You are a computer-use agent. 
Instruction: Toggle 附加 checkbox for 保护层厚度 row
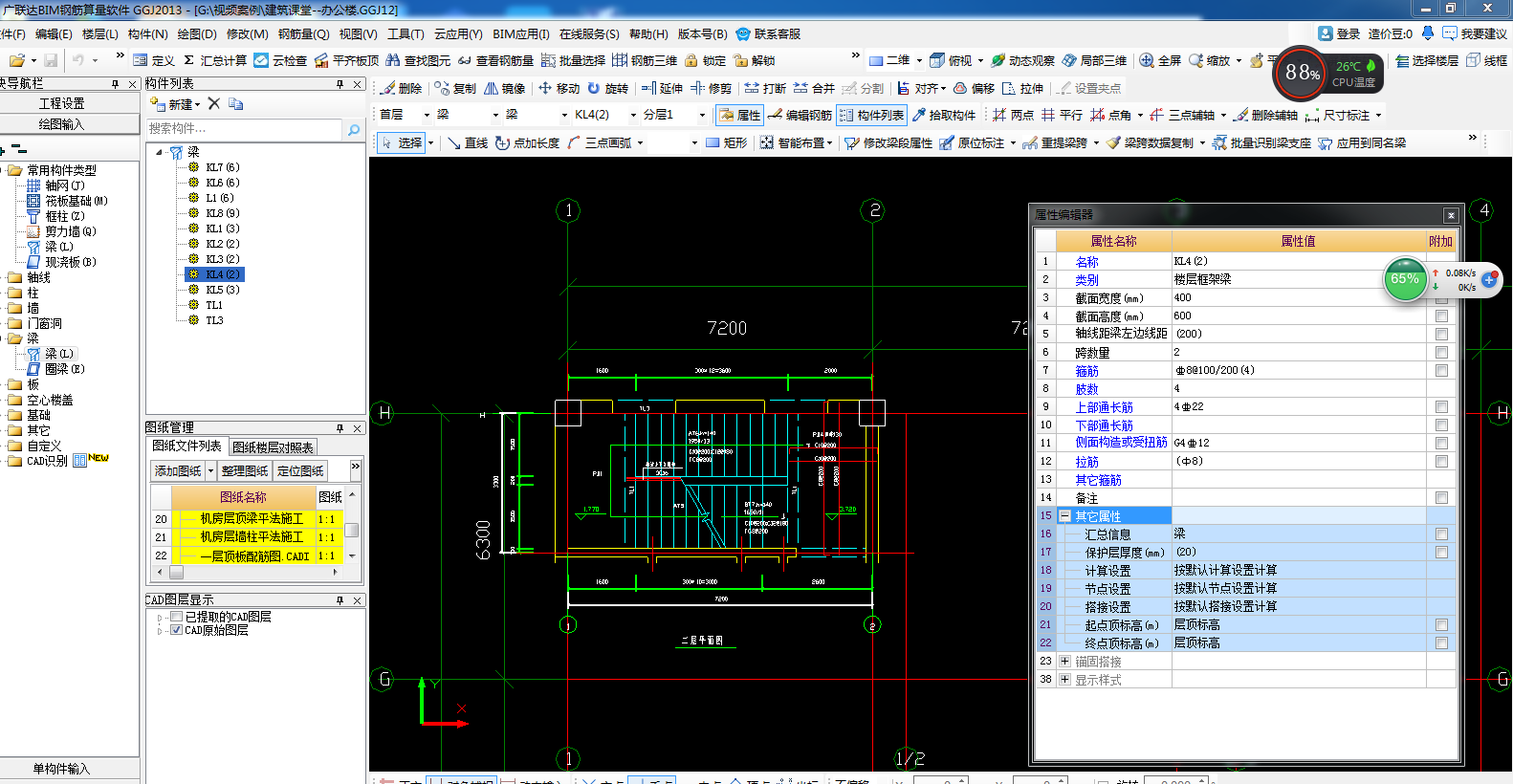pyautogui.click(x=1441, y=552)
